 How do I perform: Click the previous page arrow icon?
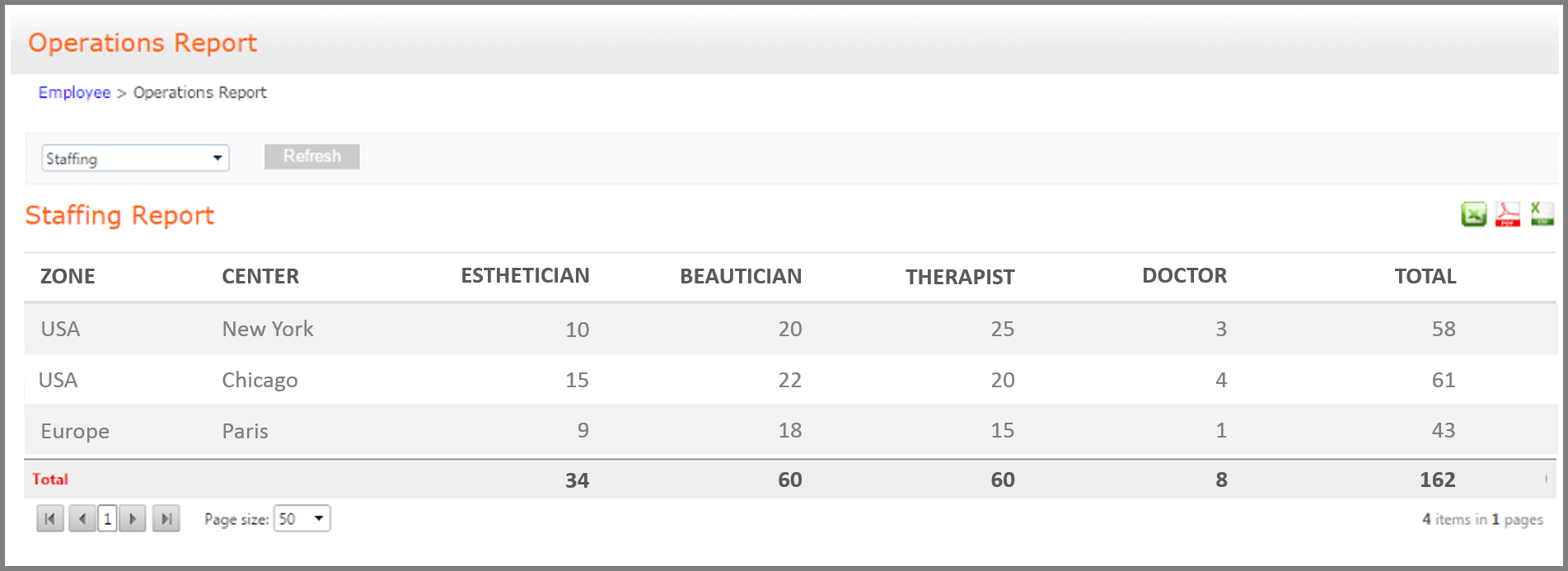point(82,518)
